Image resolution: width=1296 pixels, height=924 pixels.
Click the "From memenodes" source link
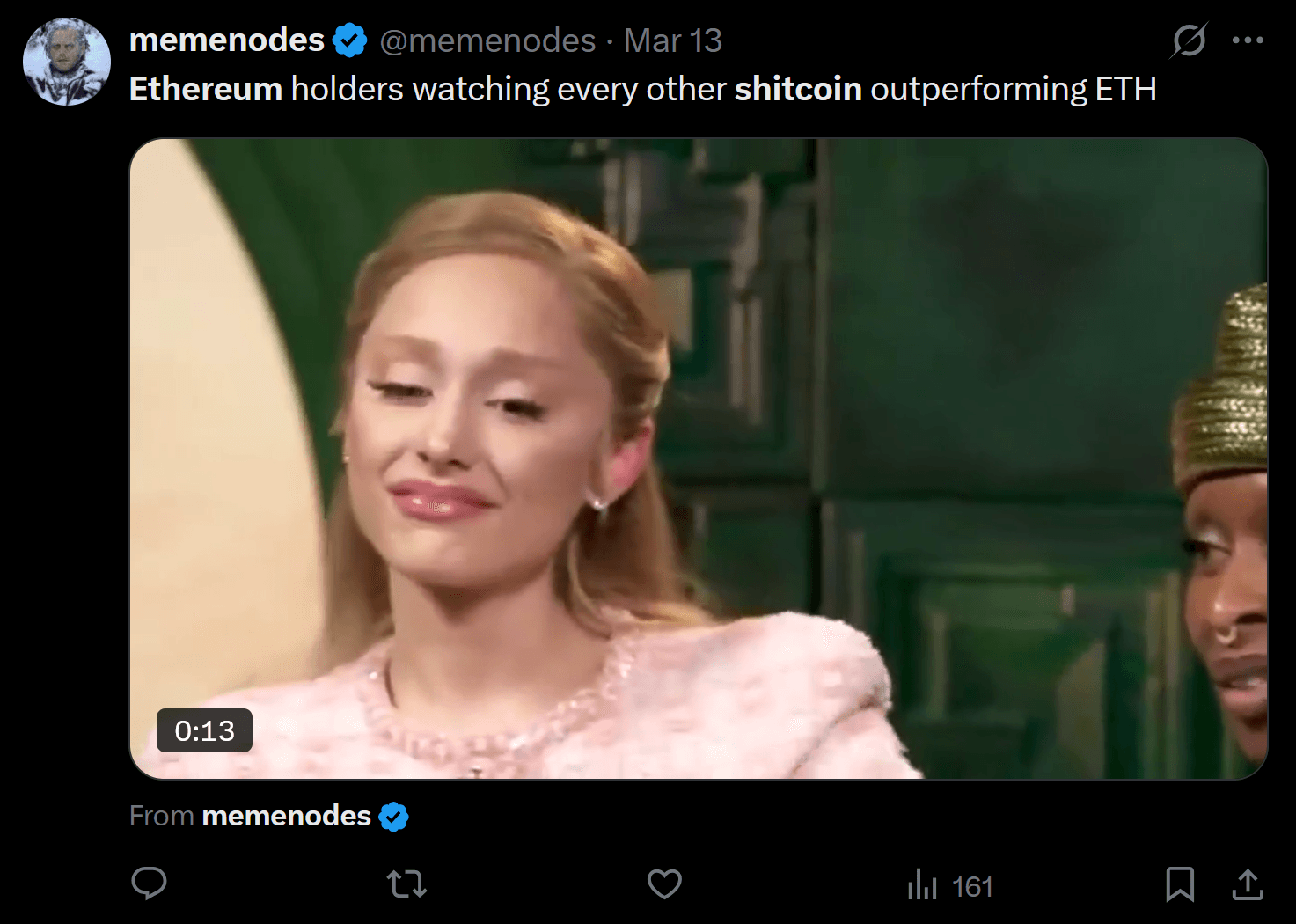point(286,817)
